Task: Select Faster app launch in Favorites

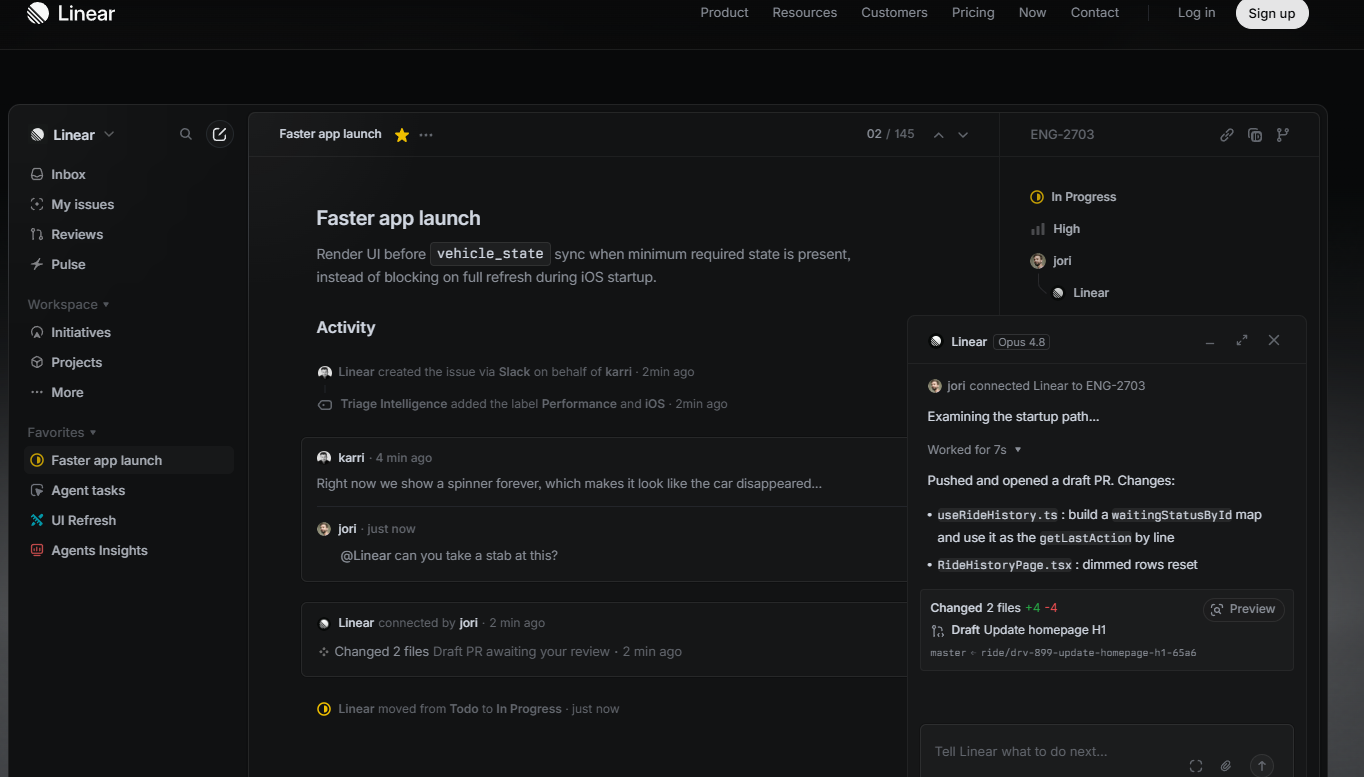Action: (x=129, y=460)
